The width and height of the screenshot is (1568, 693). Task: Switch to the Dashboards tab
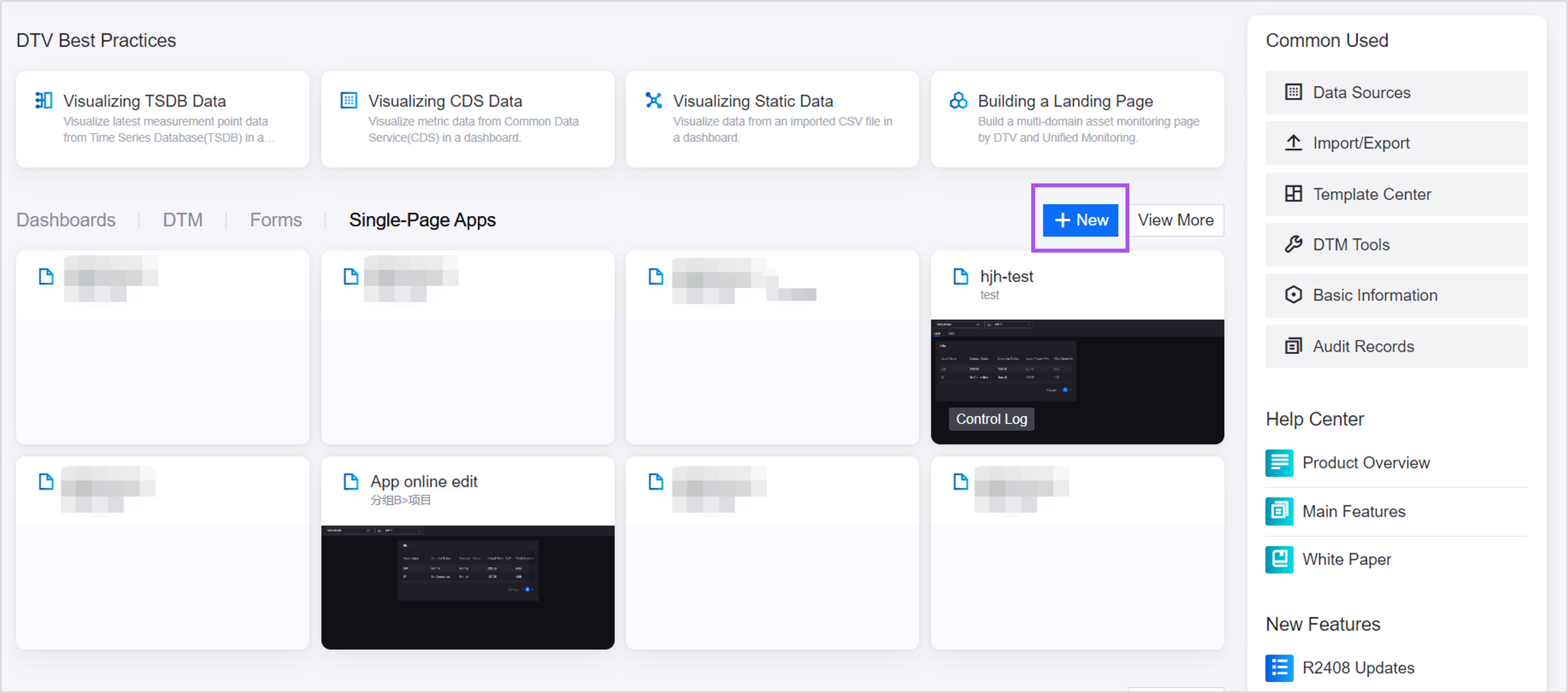[66, 220]
